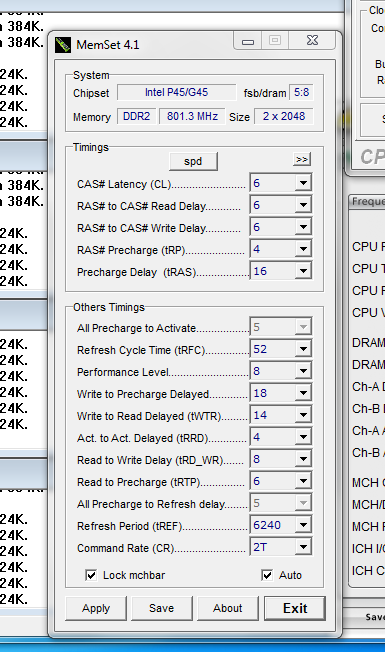Image resolution: width=385 pixels, height=652 pixels.
Task: Click the tWTR value 14
Action: click(260, 415)
